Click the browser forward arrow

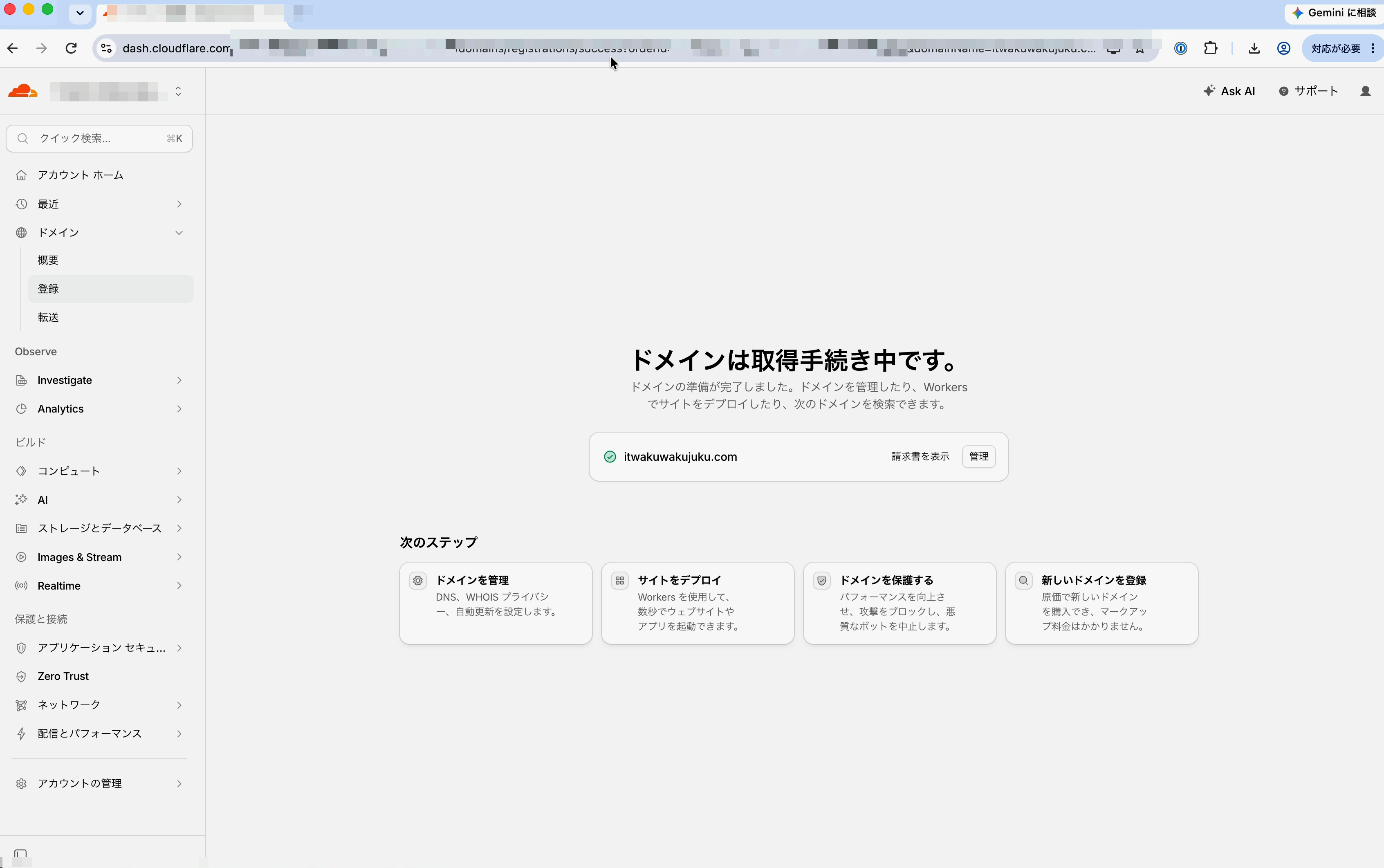point(41,48)
